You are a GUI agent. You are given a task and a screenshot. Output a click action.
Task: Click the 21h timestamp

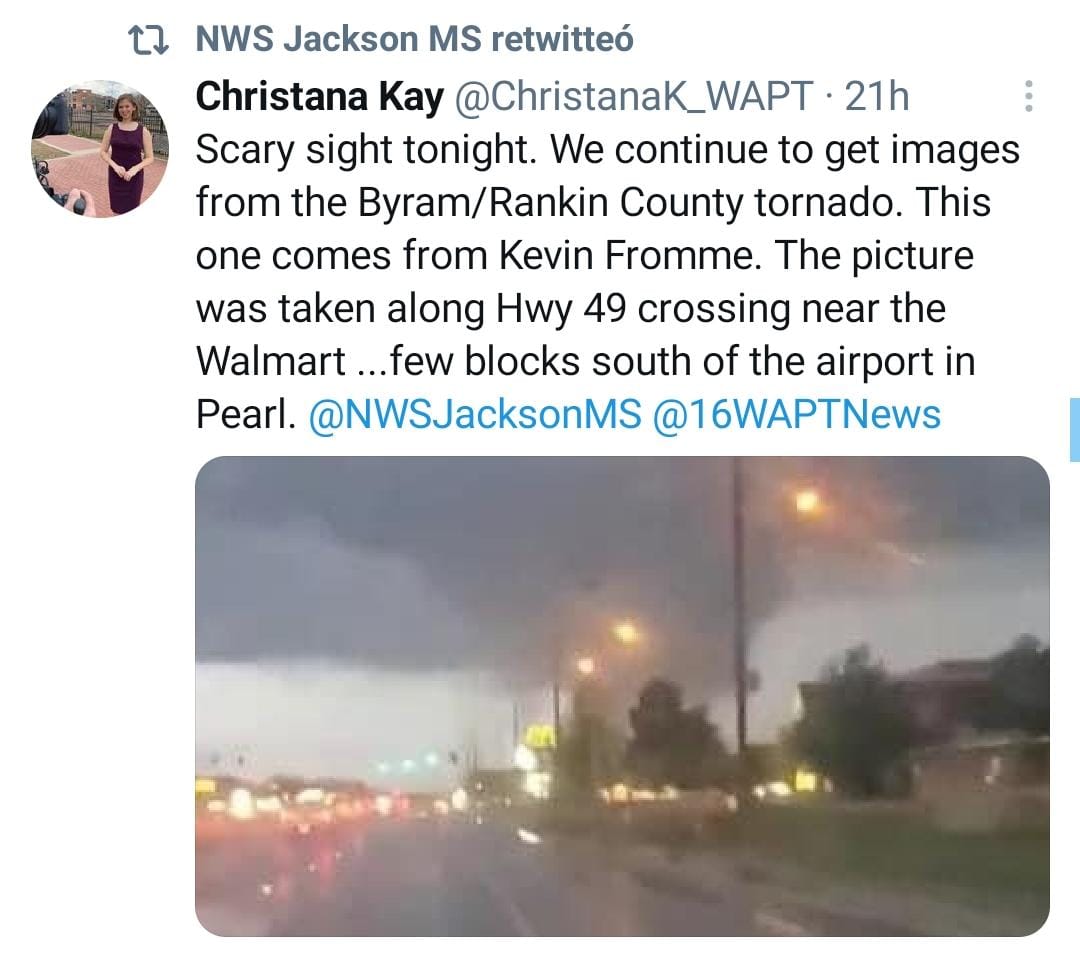click(876, 96)
